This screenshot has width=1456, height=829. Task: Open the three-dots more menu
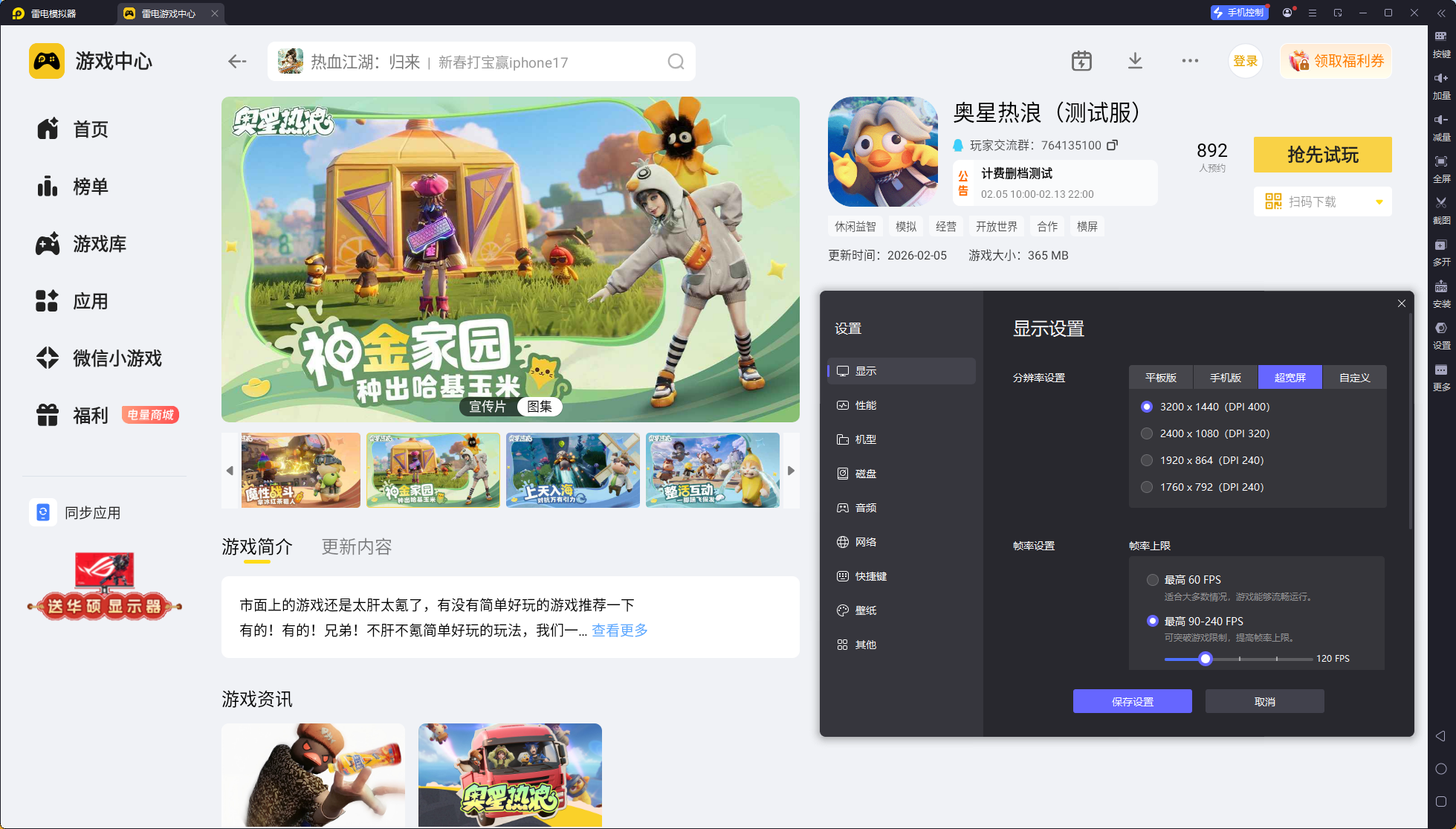coord(1190,61)
